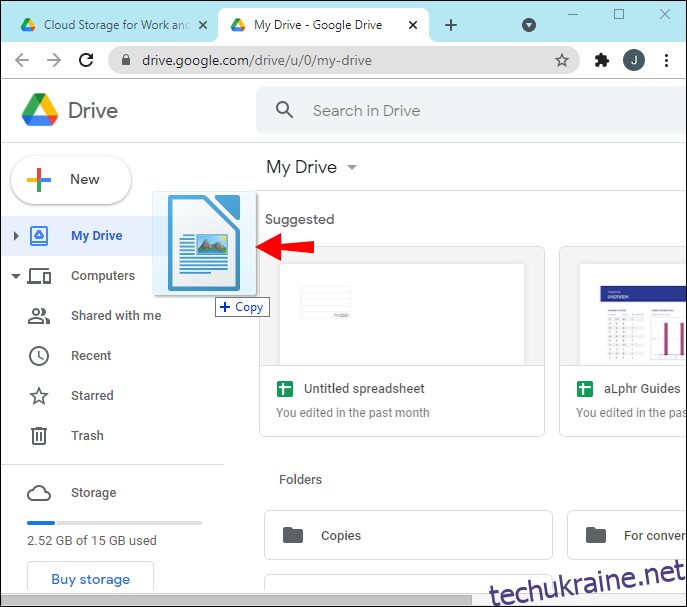Click the lock icon in address bar
The image size is (687, 607).
click(126, 60)
